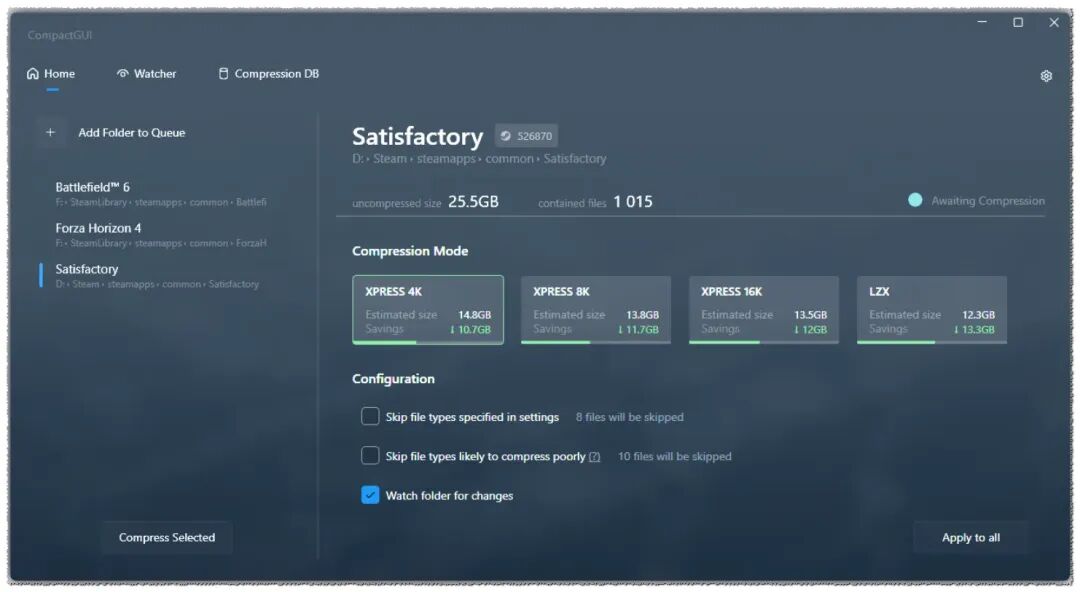Enable Skip file types specified in settings
Screen dimensions: 1080x592
point(370,416)
